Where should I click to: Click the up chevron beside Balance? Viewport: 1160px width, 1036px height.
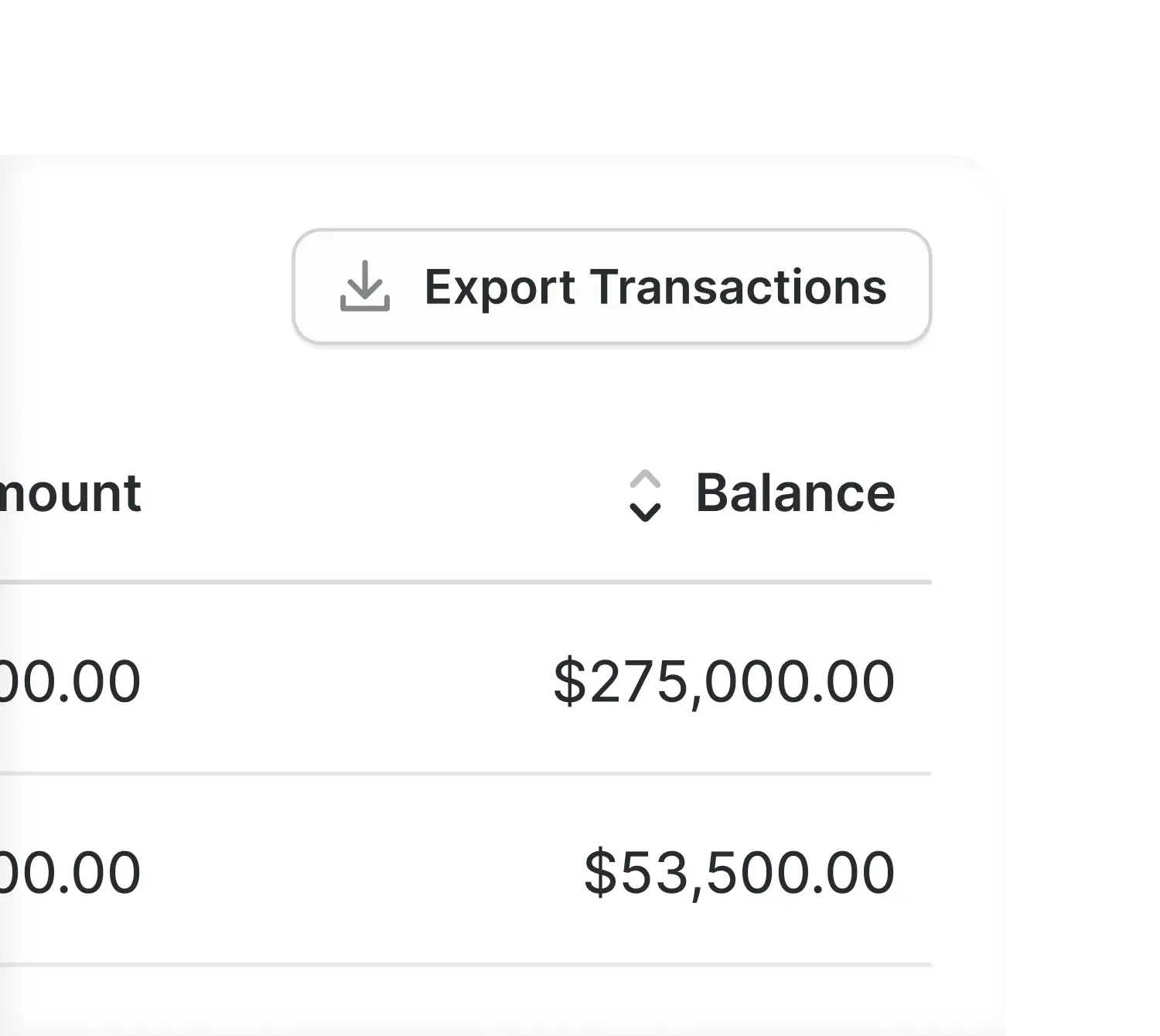[x=645, y=480]
